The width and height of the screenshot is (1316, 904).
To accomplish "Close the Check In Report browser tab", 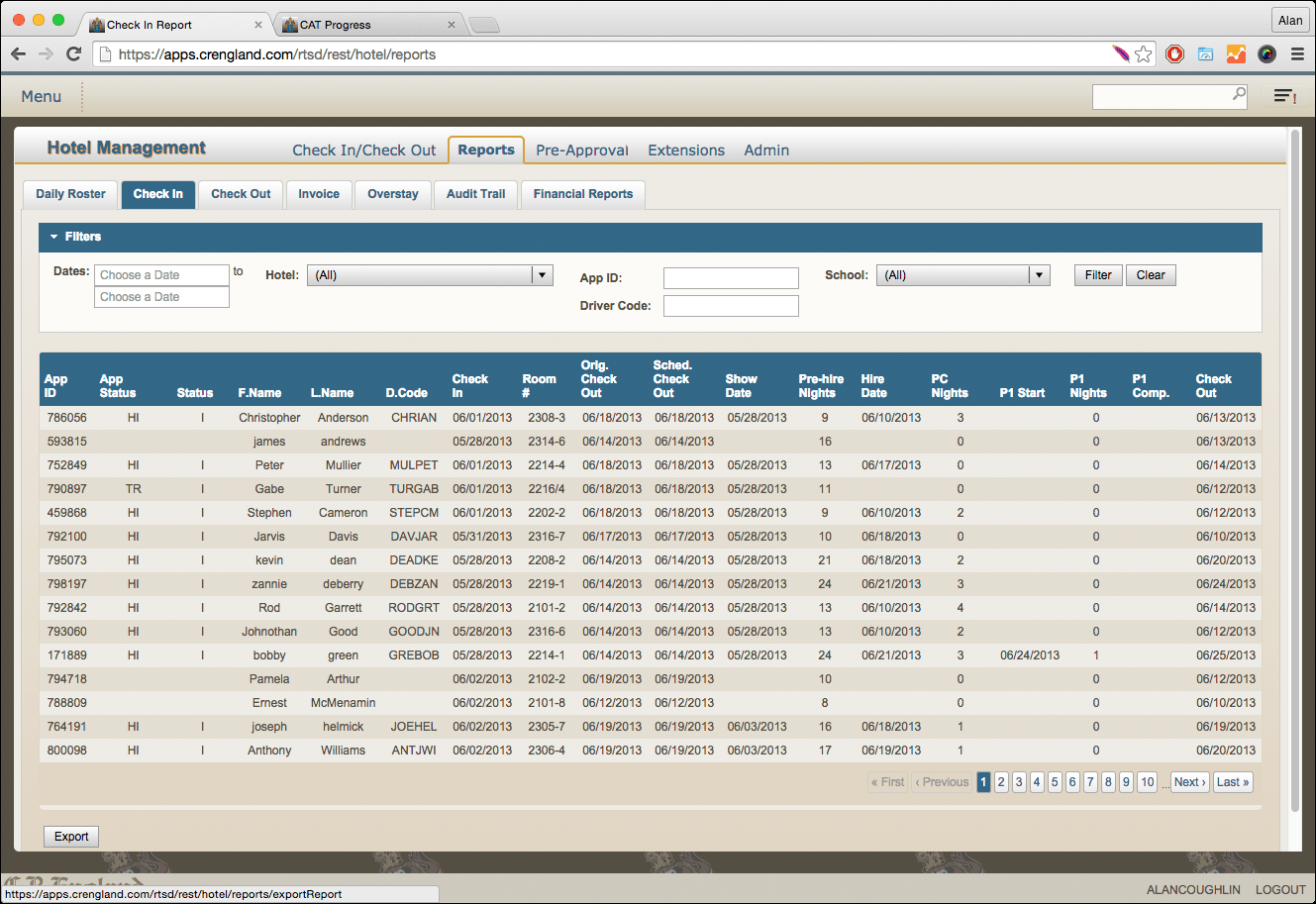I will (x=259, y=25).
